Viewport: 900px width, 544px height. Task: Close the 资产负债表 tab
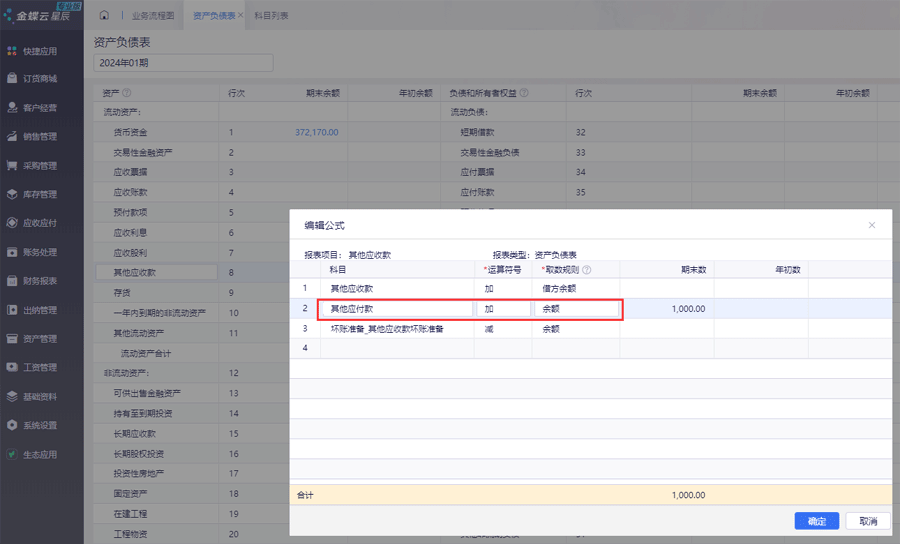point(240,15)
